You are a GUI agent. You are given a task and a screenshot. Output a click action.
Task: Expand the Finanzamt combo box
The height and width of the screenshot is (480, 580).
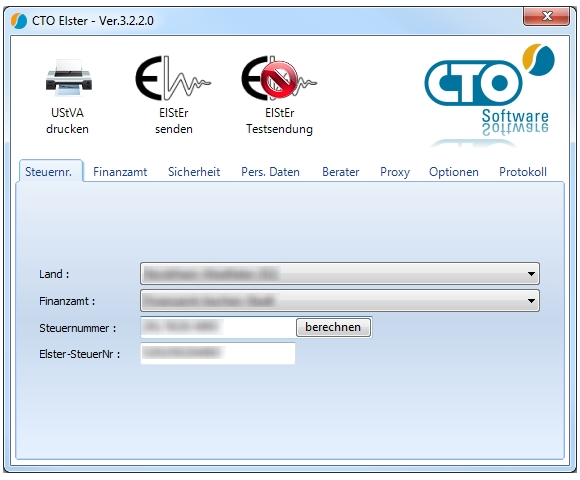[340, 301]
